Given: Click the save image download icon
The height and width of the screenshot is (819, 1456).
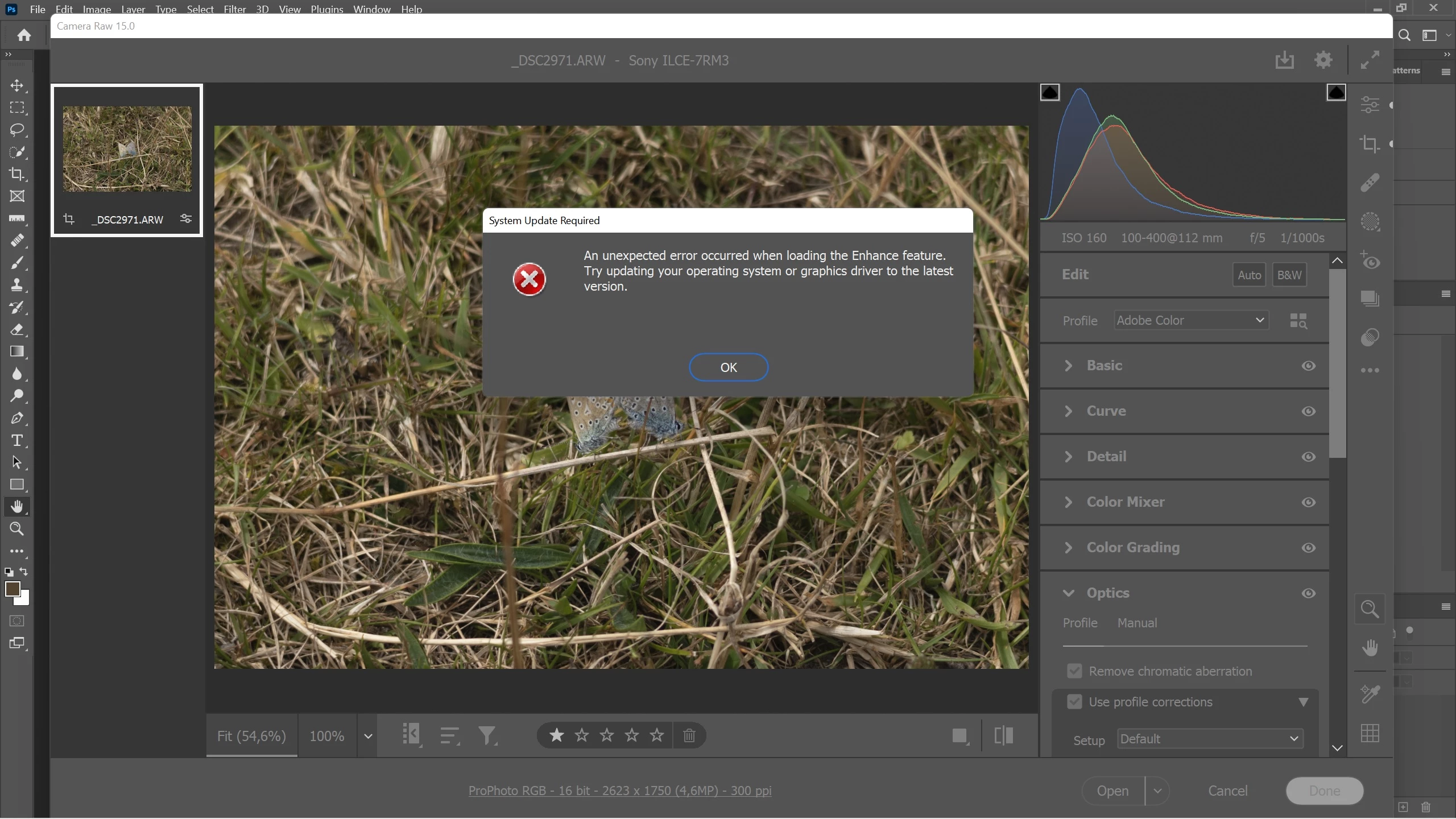Looking at the screenshot, I should [x=1284, y=60].
